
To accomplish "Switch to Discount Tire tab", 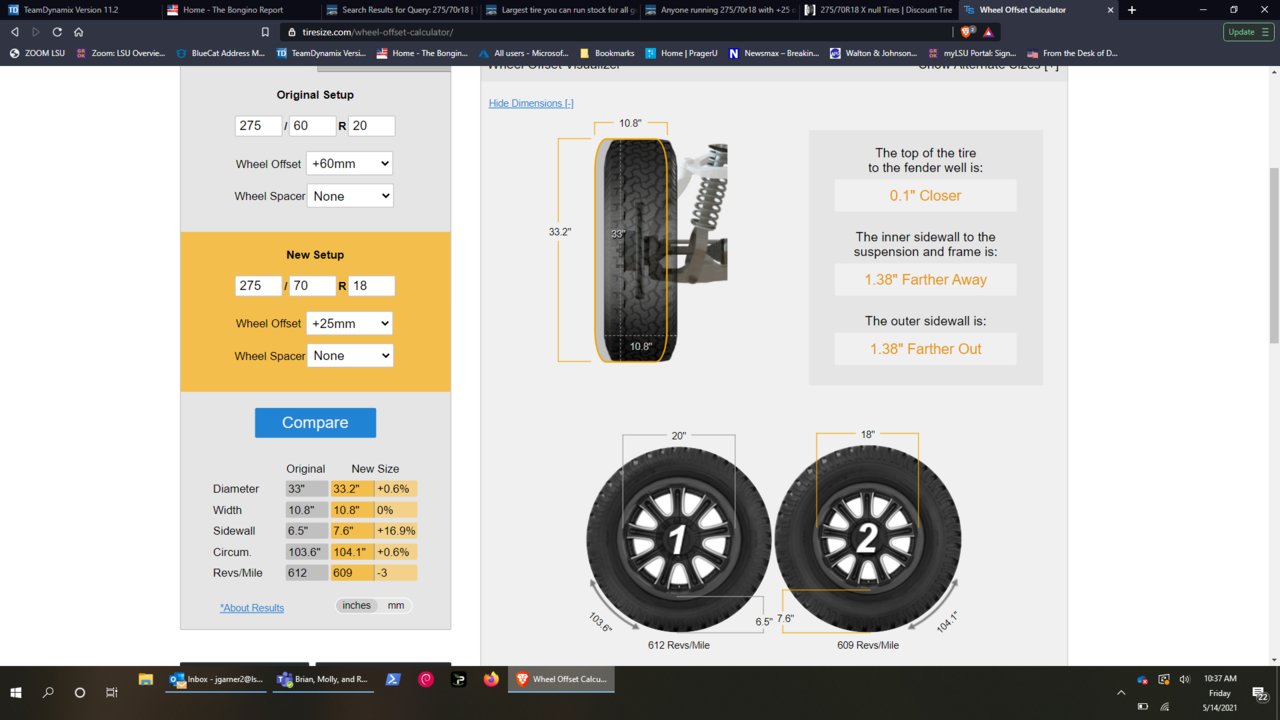I will (x=880, y=10).
